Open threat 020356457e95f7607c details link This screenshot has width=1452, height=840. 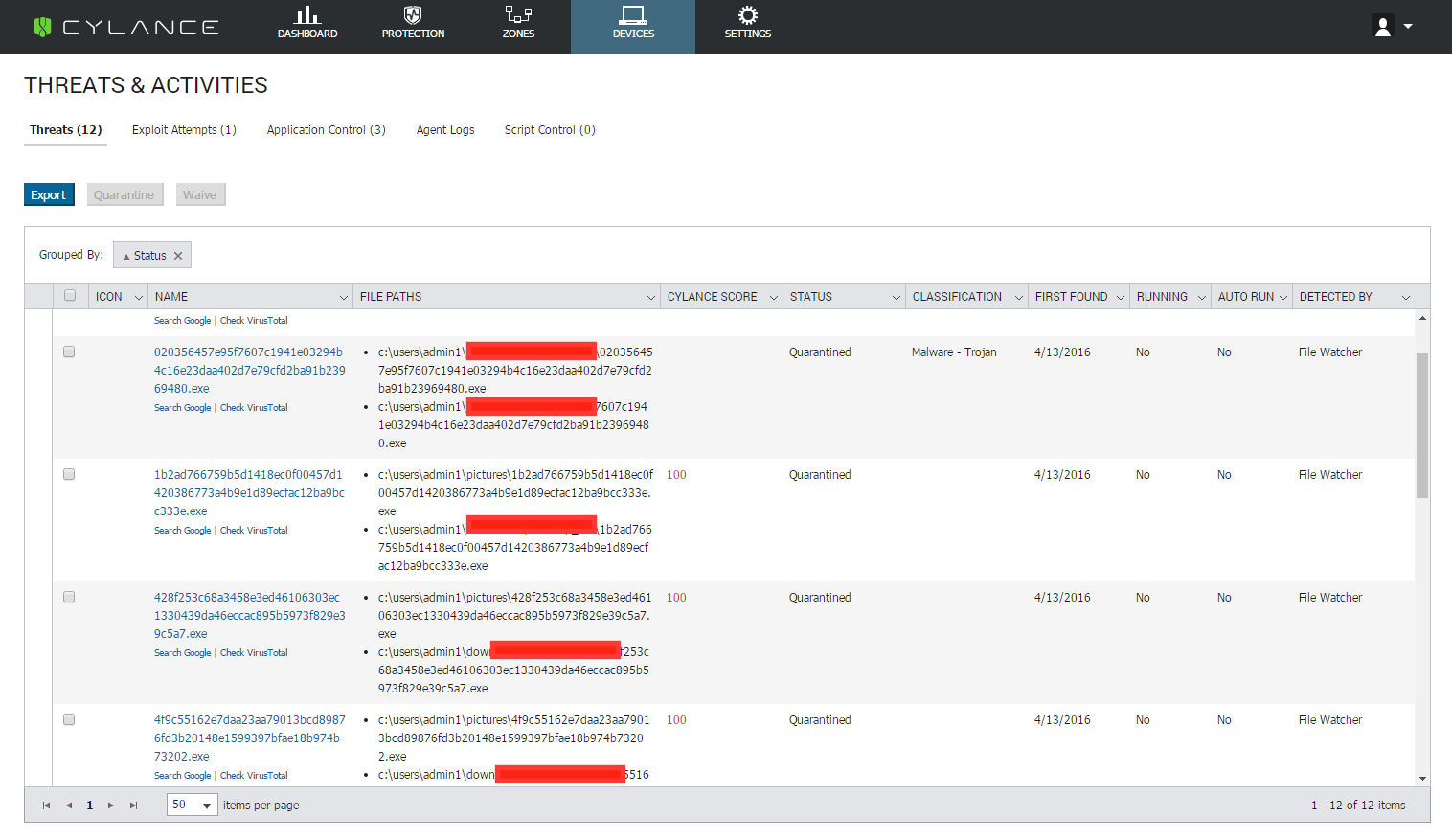tap(249, 370)
